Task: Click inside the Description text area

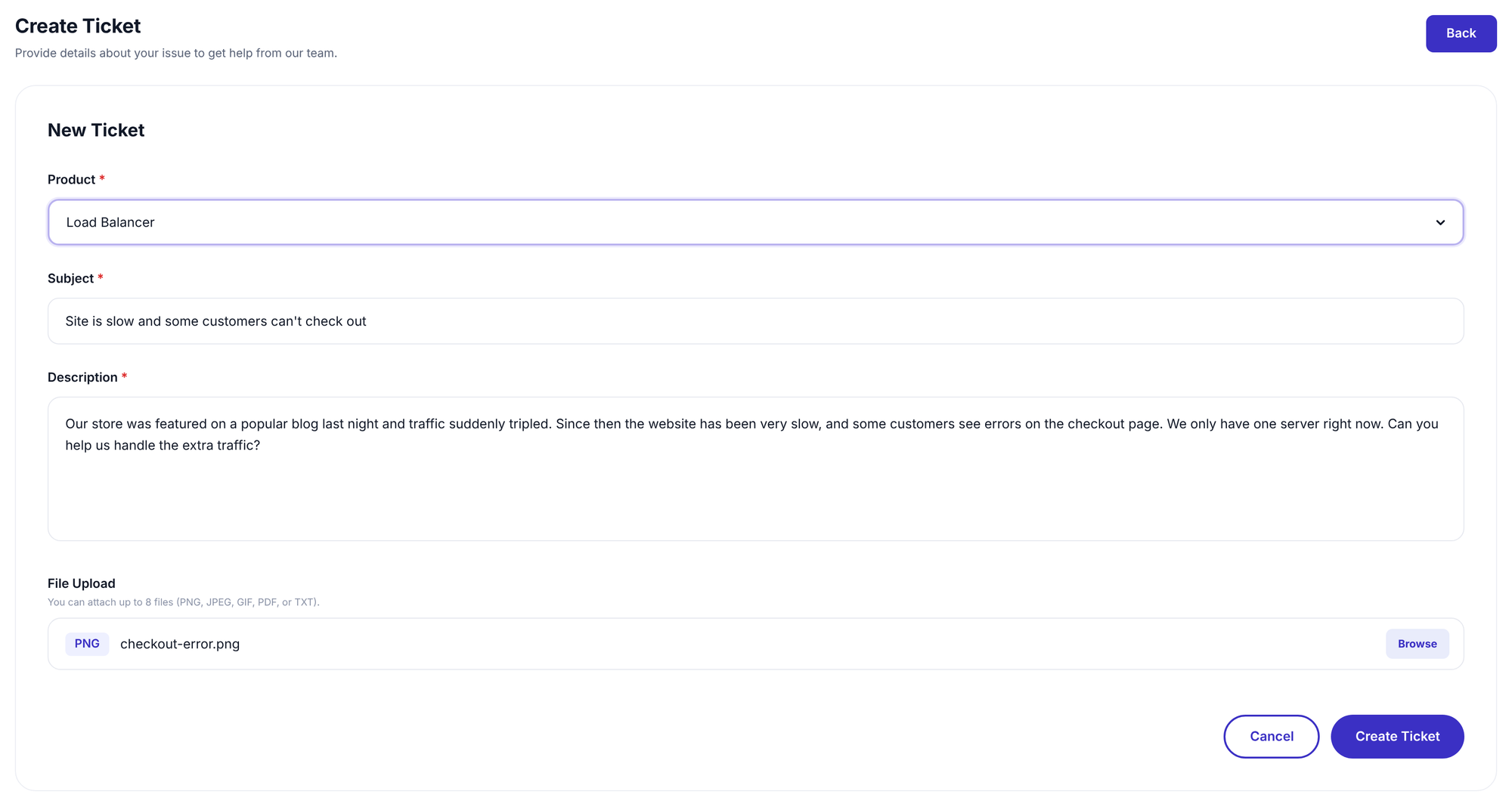Action: [755, 468]
